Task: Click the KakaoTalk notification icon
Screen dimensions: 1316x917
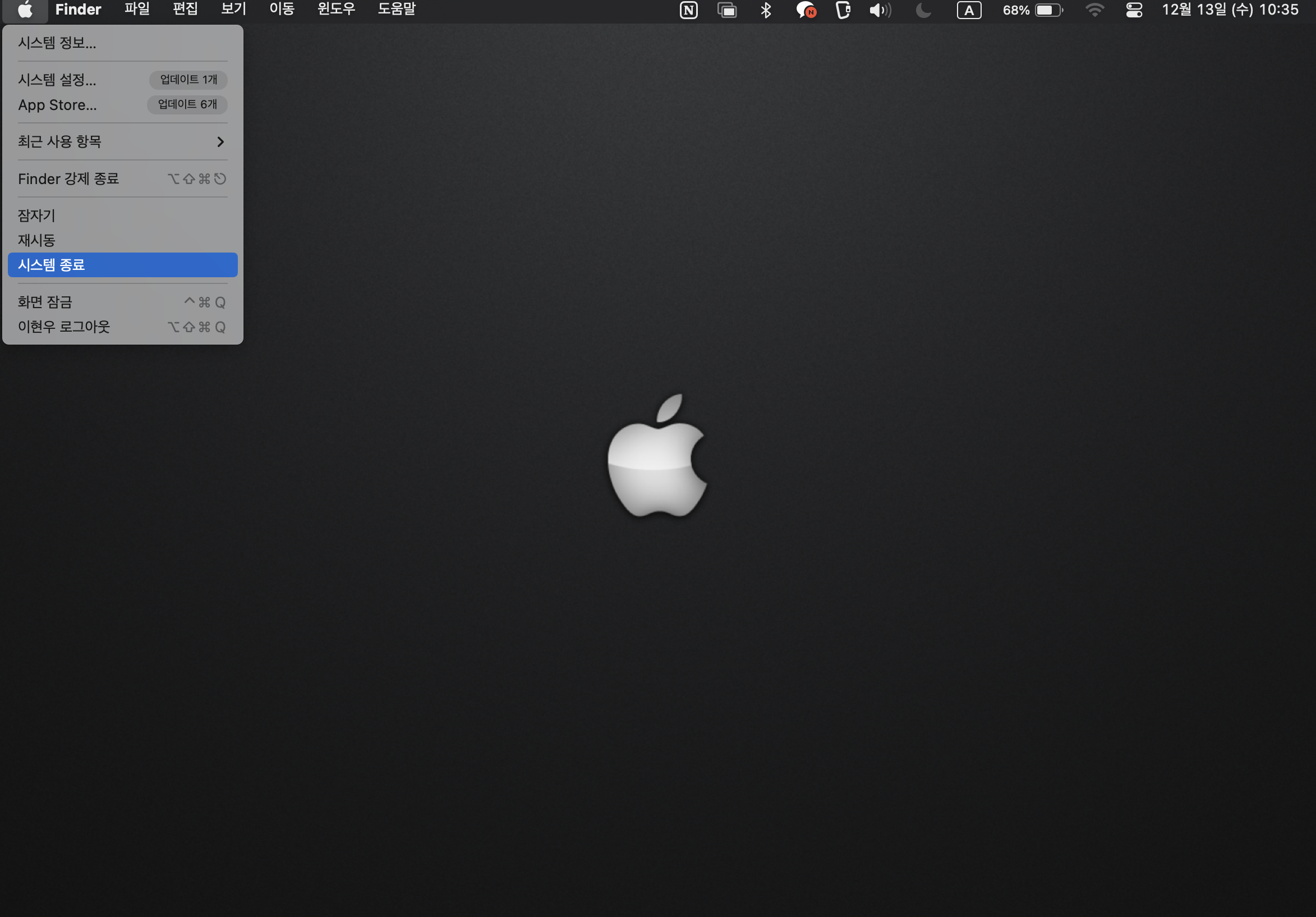Action: point(806,10)
